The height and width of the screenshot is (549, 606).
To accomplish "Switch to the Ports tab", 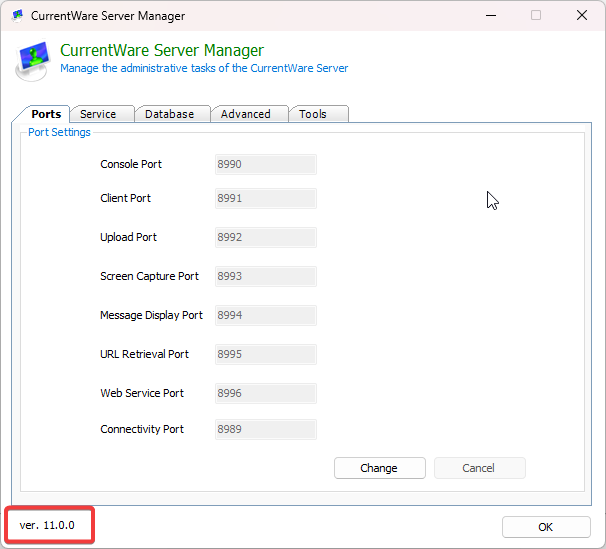I will pyautogui.click(x=46, y=114).
